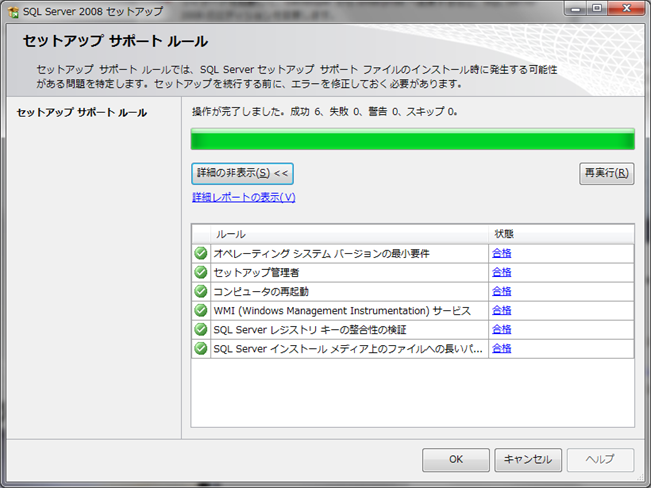Select SQL Server インストール メディア rule text
This screenshot has width=651, height=488.
point(348,349)
